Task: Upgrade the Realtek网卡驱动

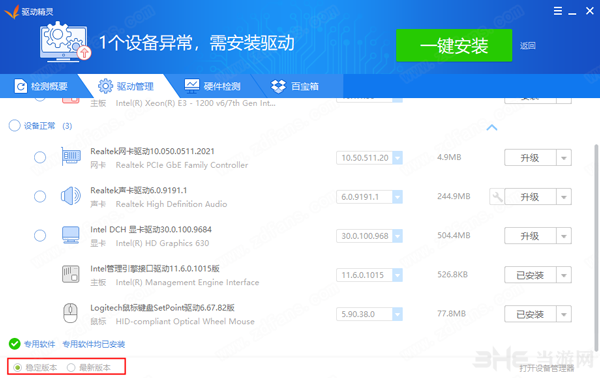Action: click(x=530, y=158)
